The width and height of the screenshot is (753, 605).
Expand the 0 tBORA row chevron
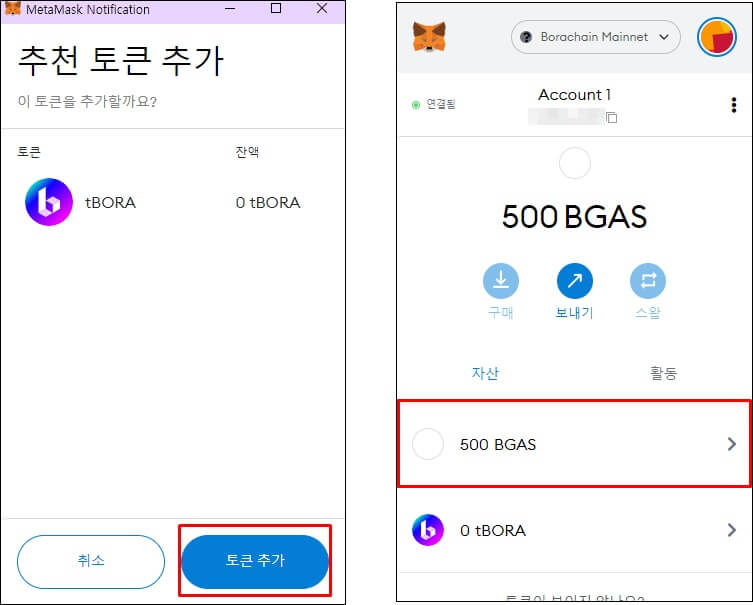click(x=731, y=530)
